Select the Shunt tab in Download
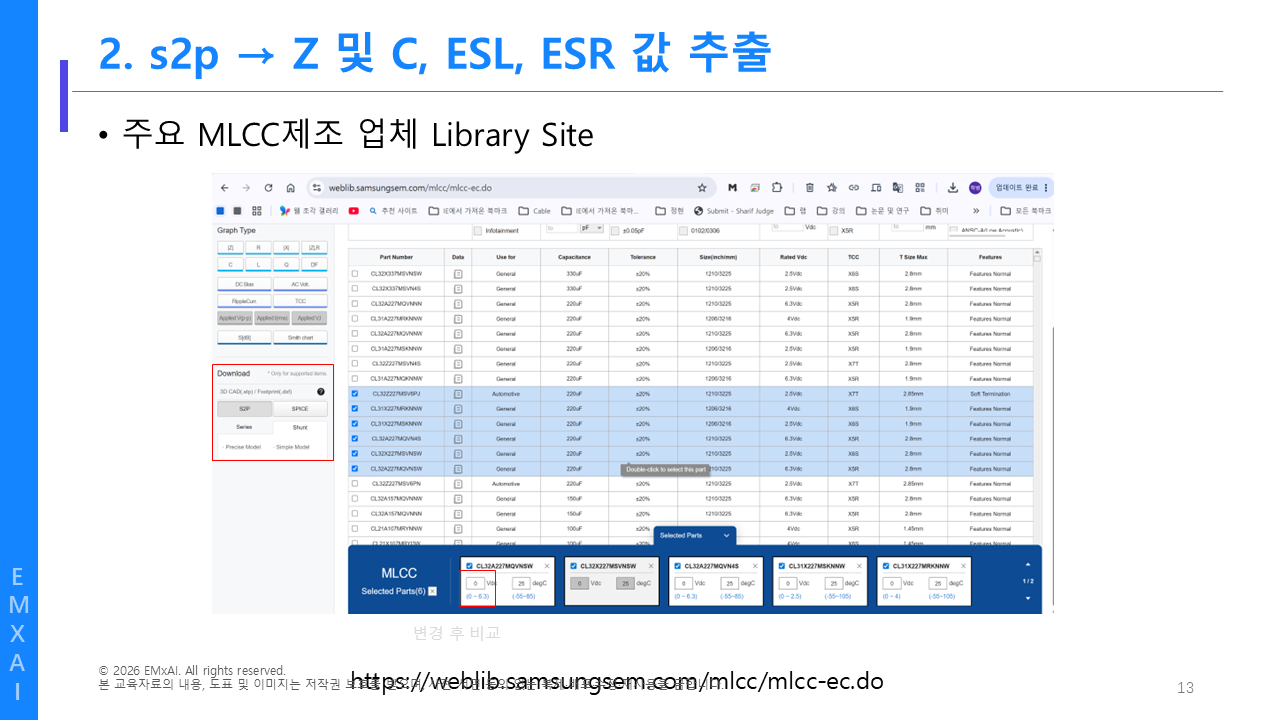 (300, 427)
